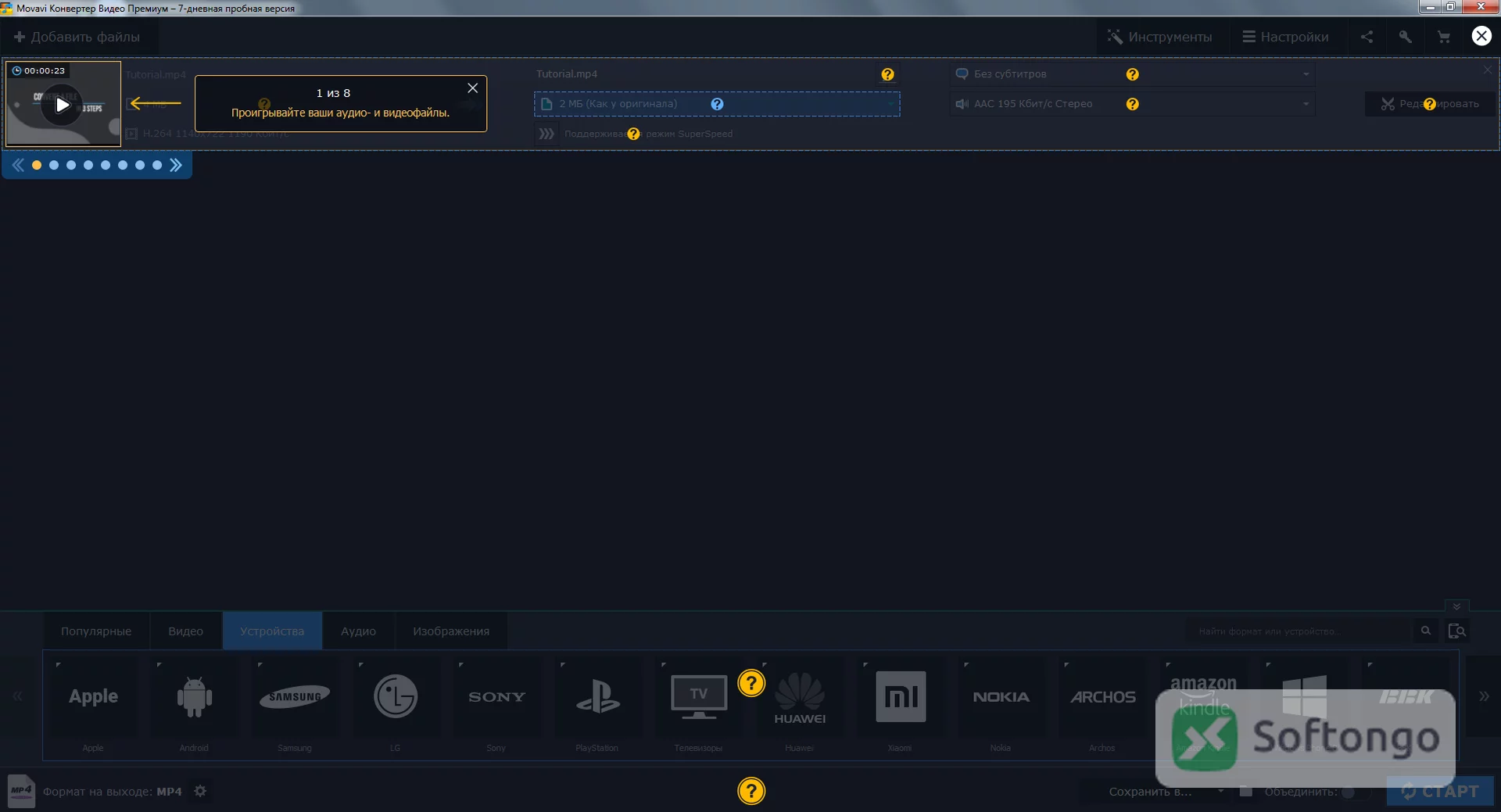
Task: Open the wrench icon in the top toolbar
Action: [1405, 37]
